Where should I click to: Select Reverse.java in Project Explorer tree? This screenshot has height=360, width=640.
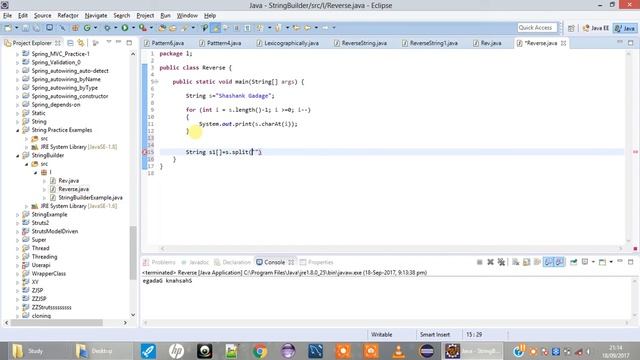pyautogui.click(x=73, y=189)
